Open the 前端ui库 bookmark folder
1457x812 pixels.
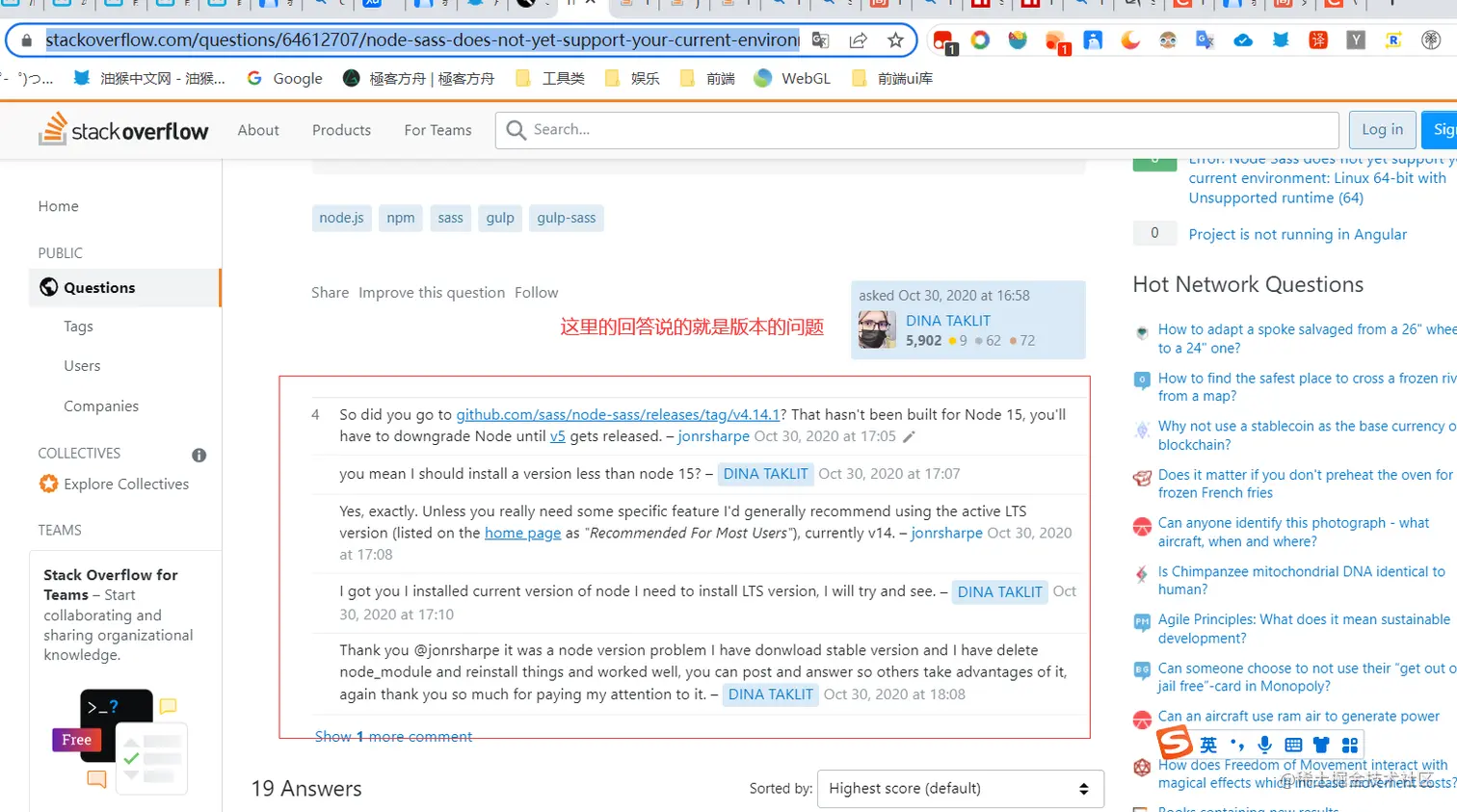[x=892, y=79]
